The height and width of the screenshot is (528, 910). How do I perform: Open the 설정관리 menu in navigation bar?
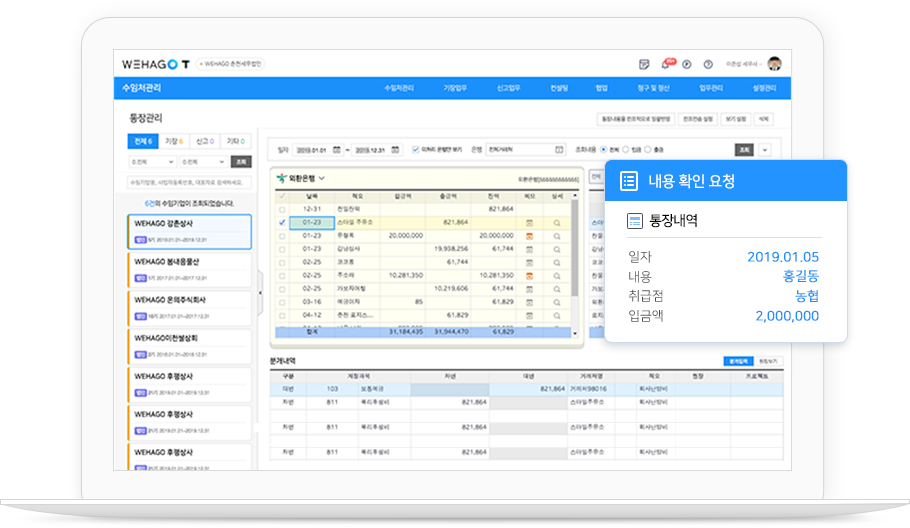click(x=764, y=88)
